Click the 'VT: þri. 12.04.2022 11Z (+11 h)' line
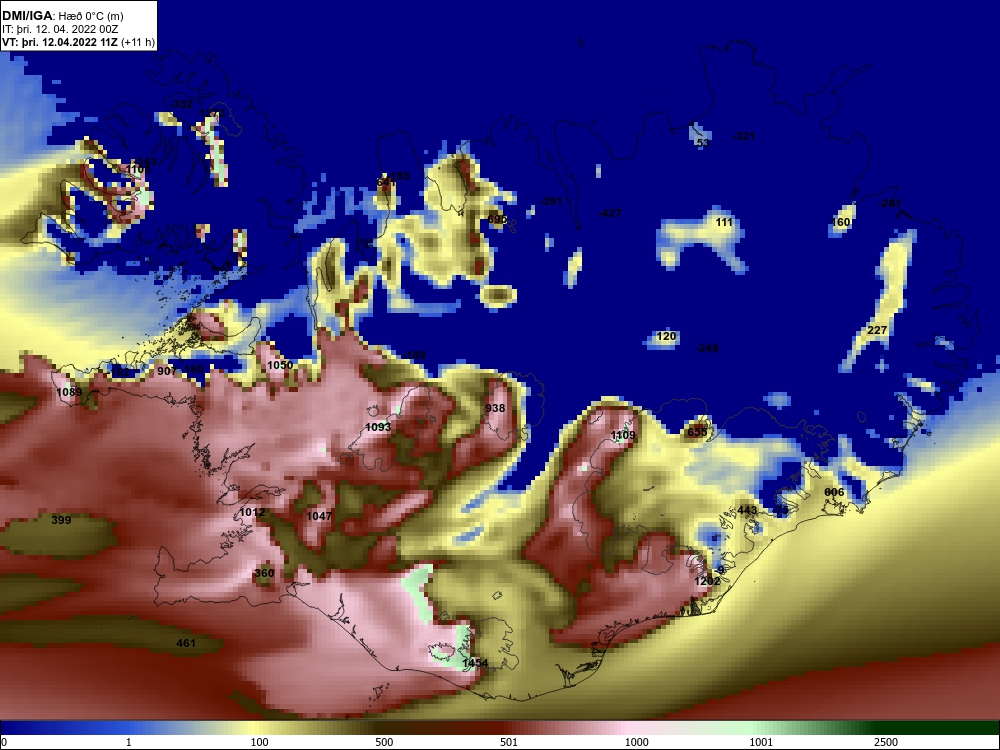 pos(78,43)
